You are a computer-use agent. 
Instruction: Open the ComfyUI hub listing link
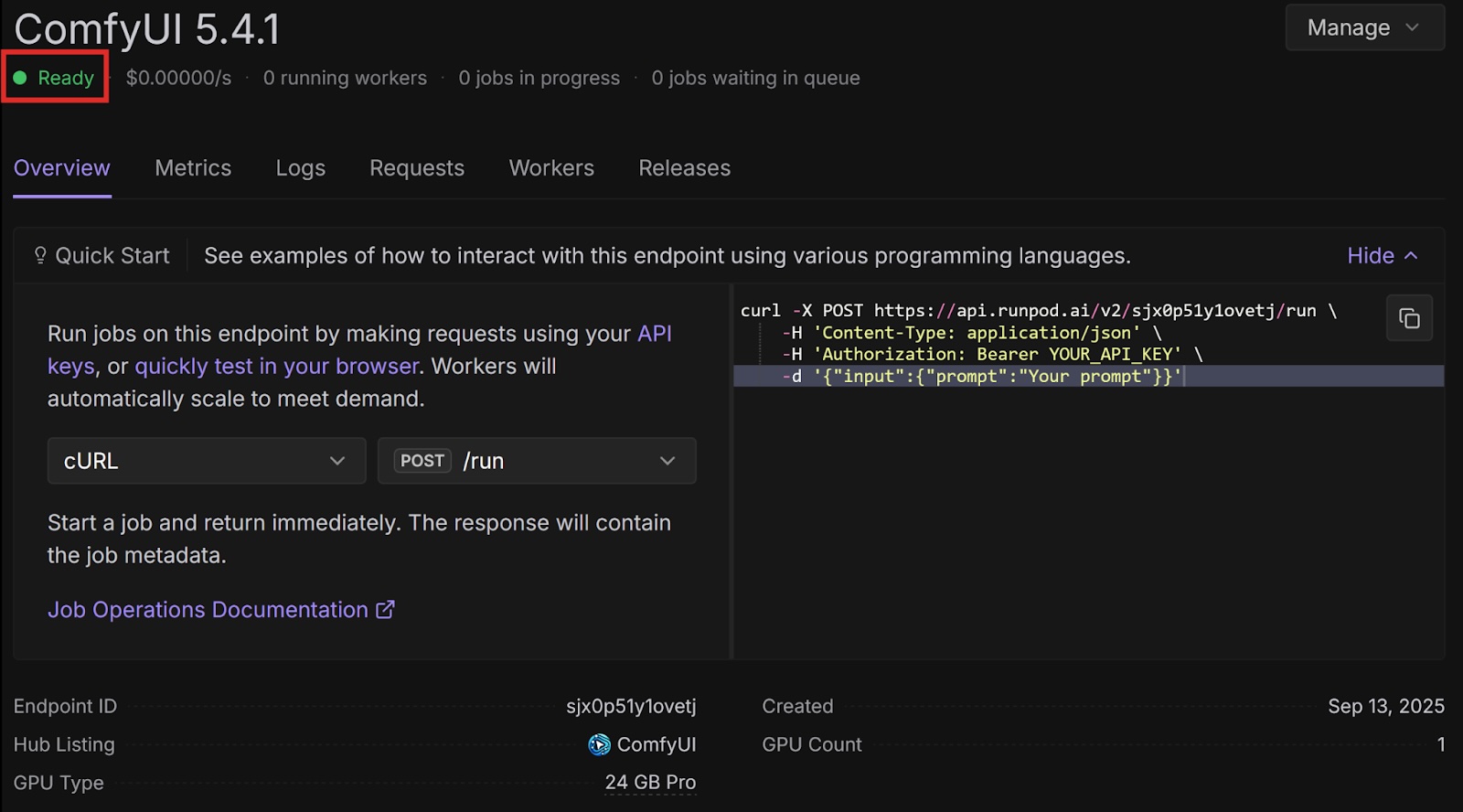(x=643, y=744)
